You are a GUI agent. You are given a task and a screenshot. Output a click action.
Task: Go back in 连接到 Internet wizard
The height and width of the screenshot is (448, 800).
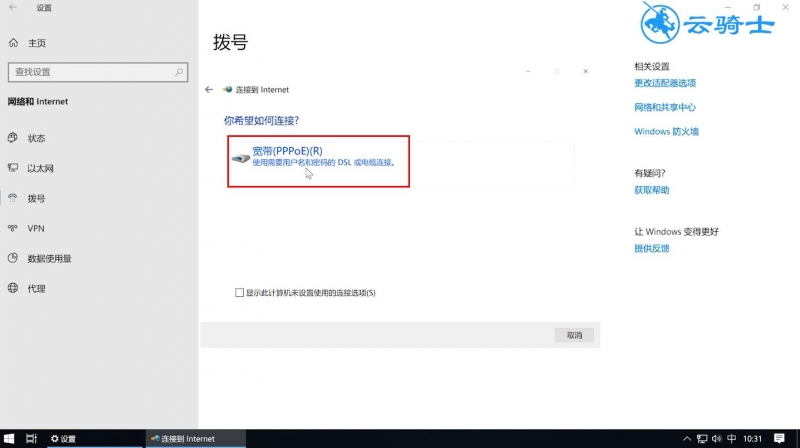coord(209,89)
